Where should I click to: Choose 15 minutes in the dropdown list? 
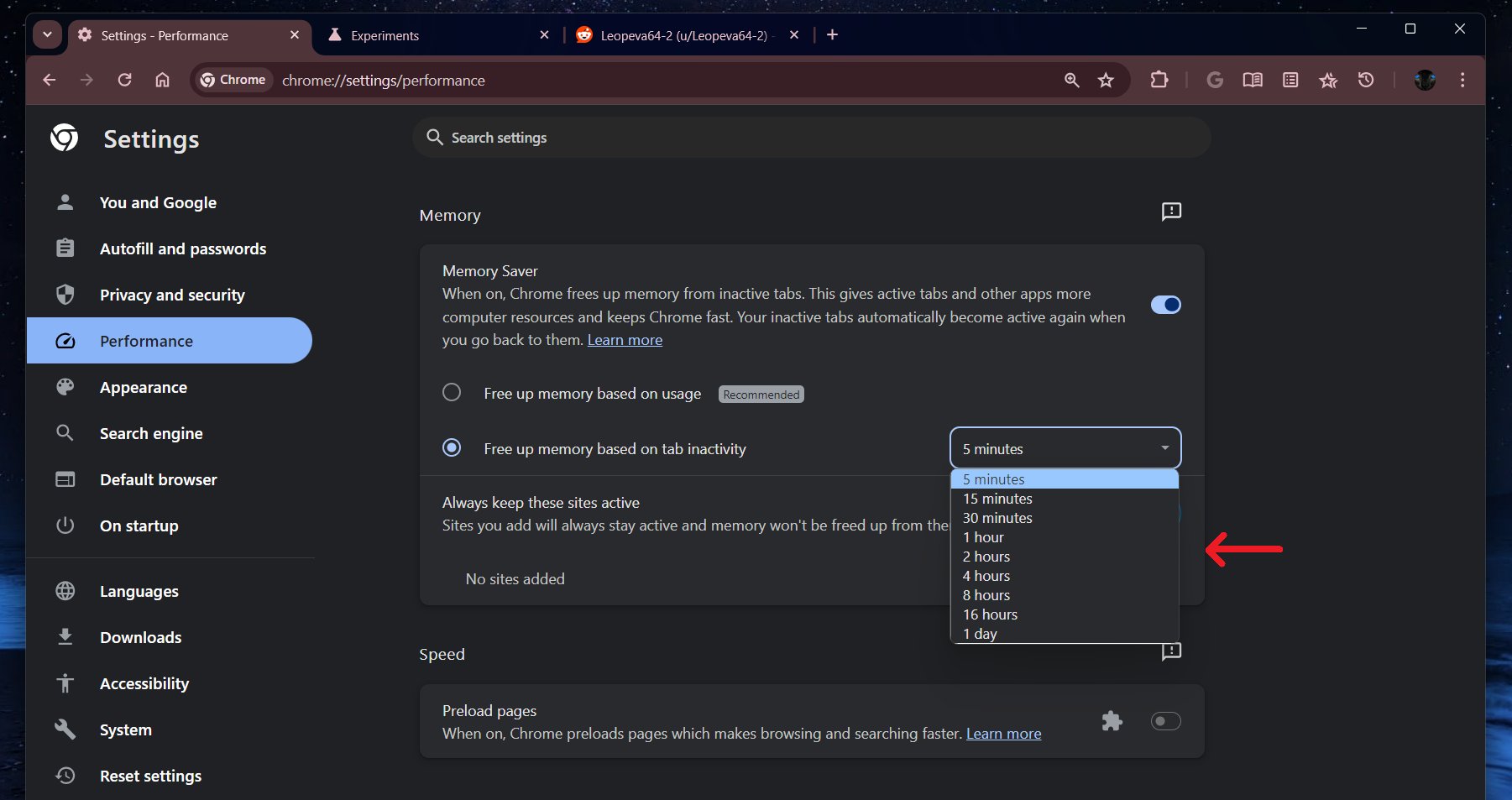click(x=1065, y=499)
